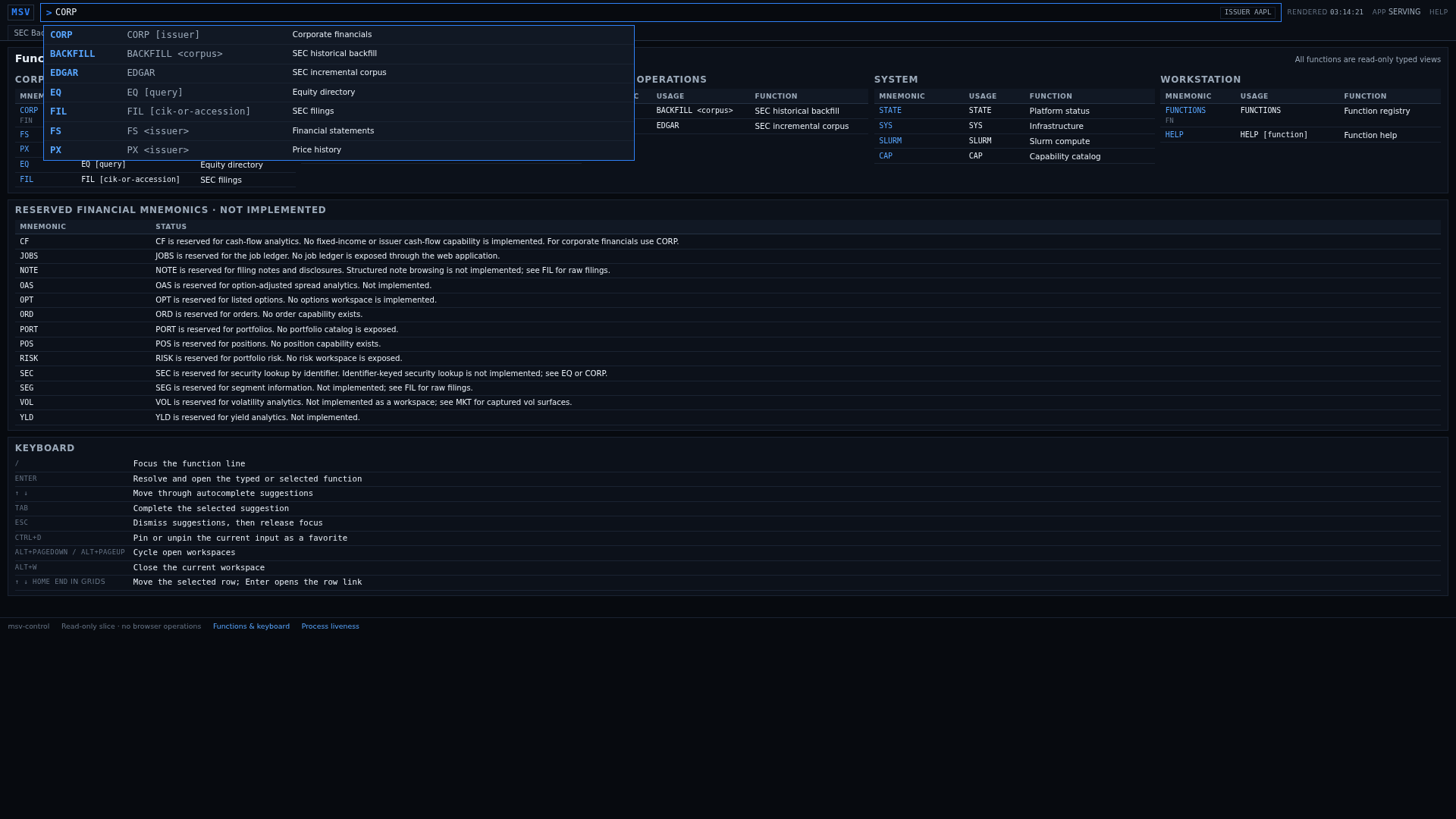Click the SEC reserved mnemonic row

click(728, 374)
